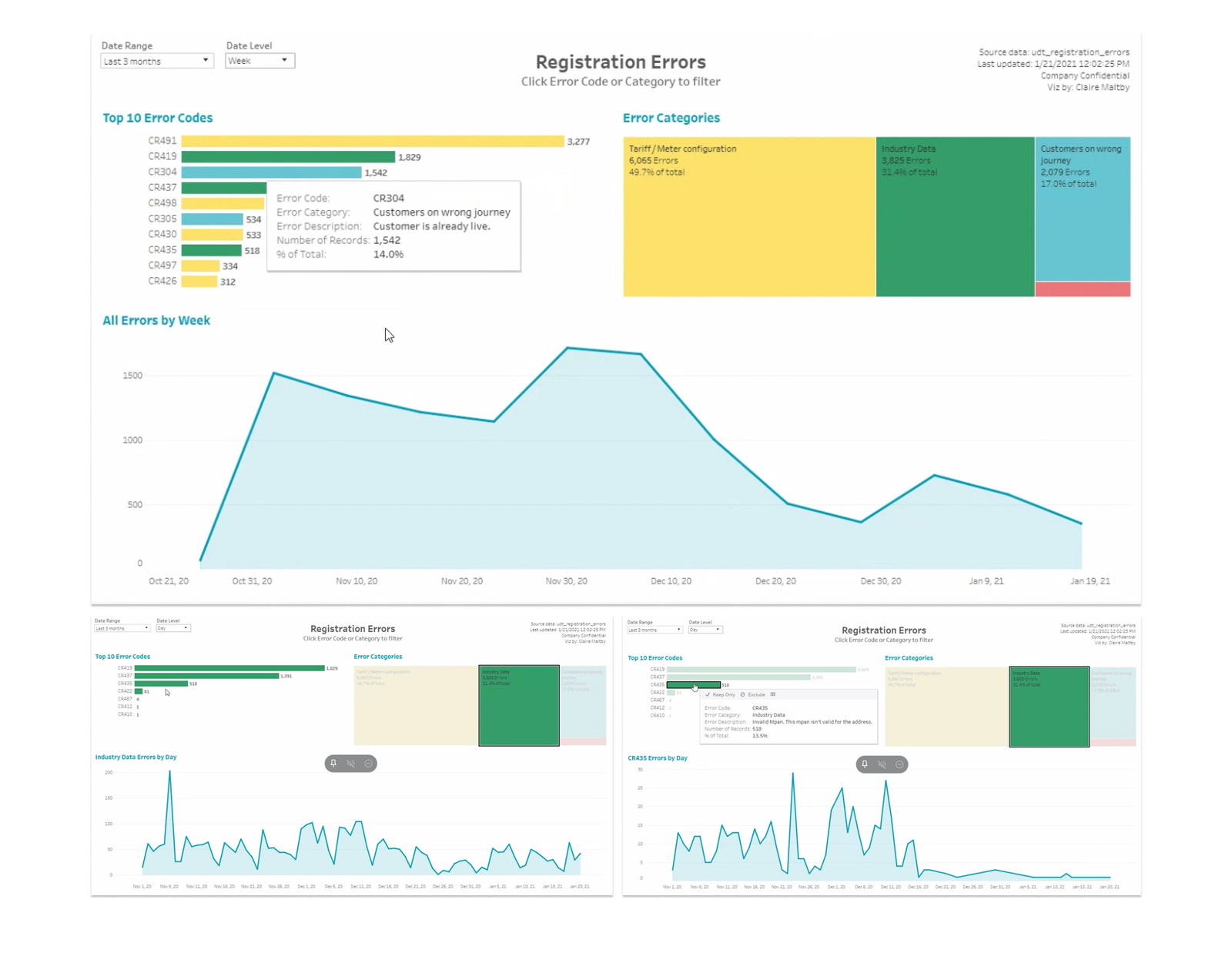Click the CR437 error code label in main dashboard

(162, 188)
